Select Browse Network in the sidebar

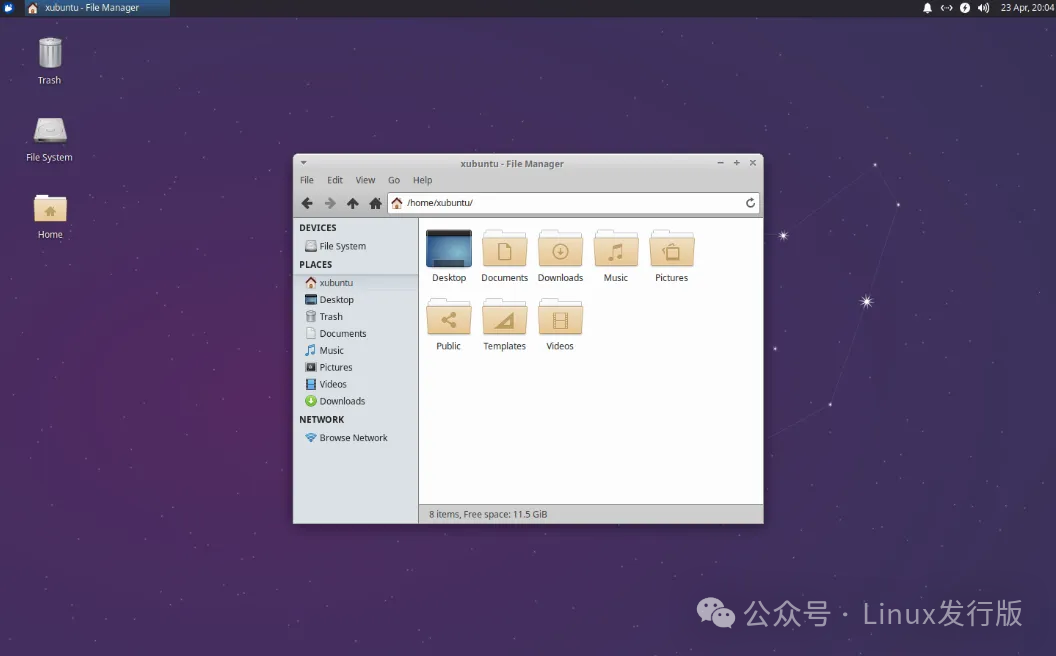point(353,438)
